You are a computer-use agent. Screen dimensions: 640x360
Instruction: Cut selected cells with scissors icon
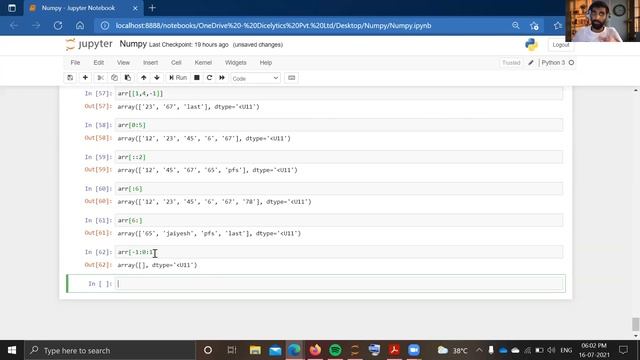100,78
